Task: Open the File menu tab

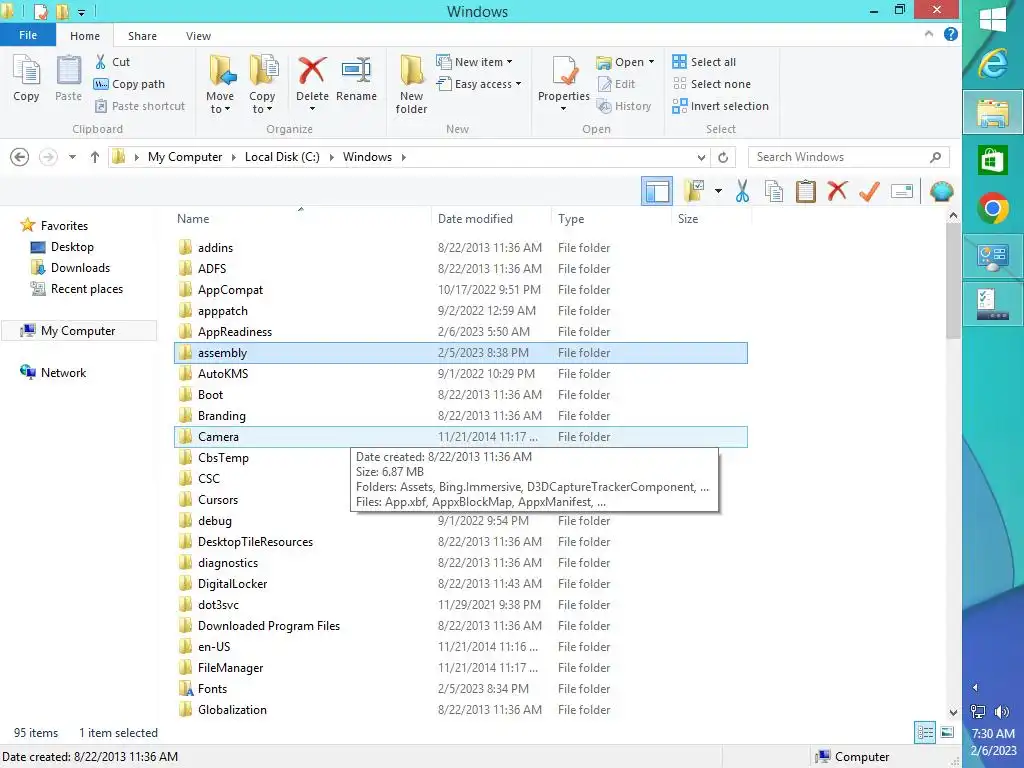Action: [28, 35]
